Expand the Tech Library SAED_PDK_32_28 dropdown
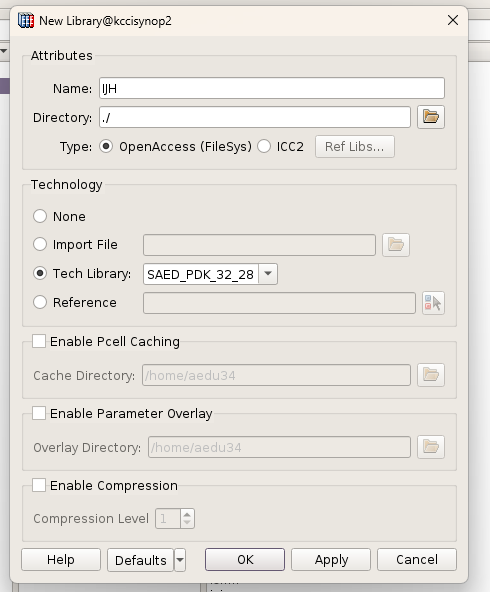 [x=268, y=274]
